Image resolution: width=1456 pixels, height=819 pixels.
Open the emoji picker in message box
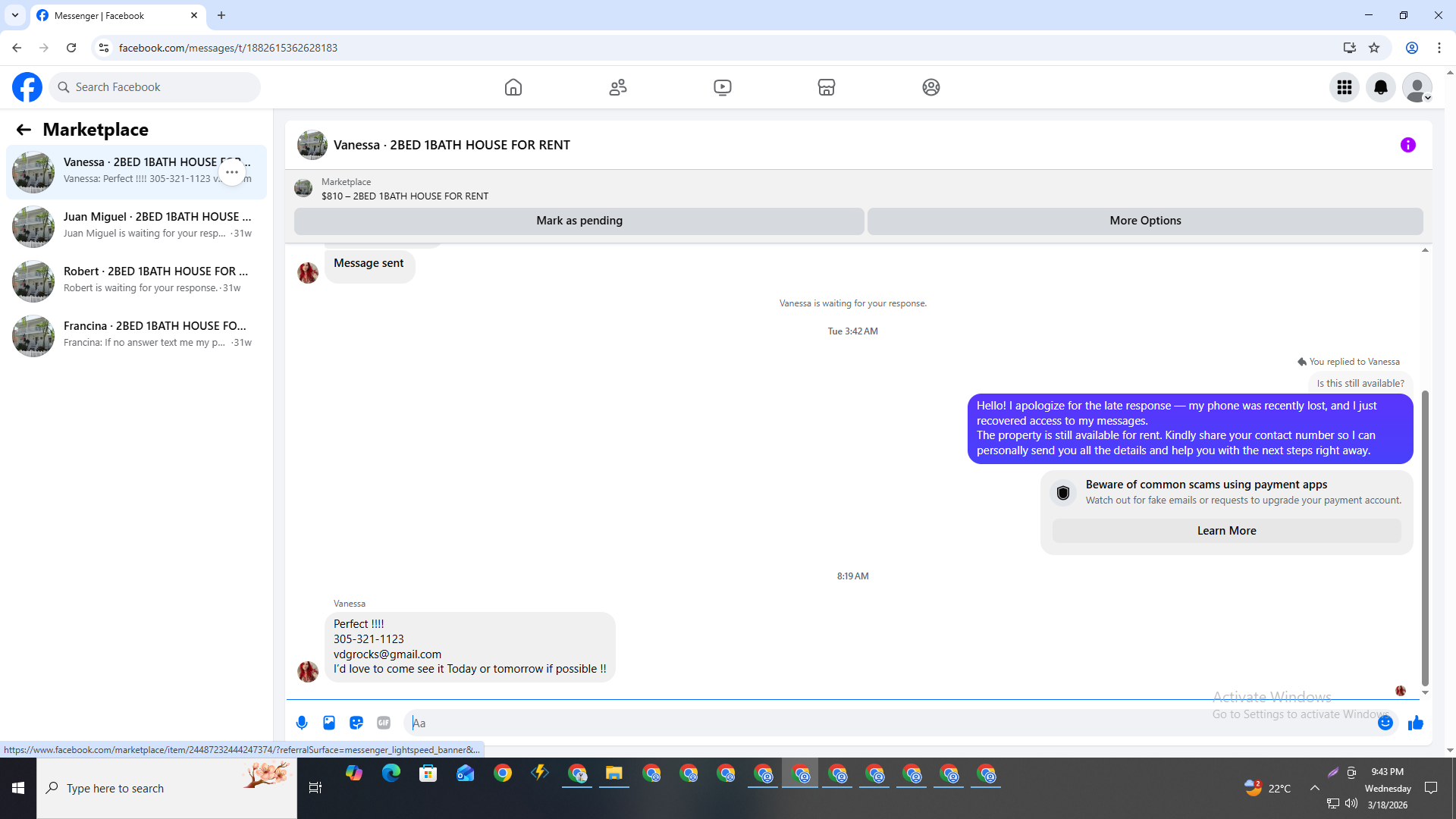pos(1385,723)
